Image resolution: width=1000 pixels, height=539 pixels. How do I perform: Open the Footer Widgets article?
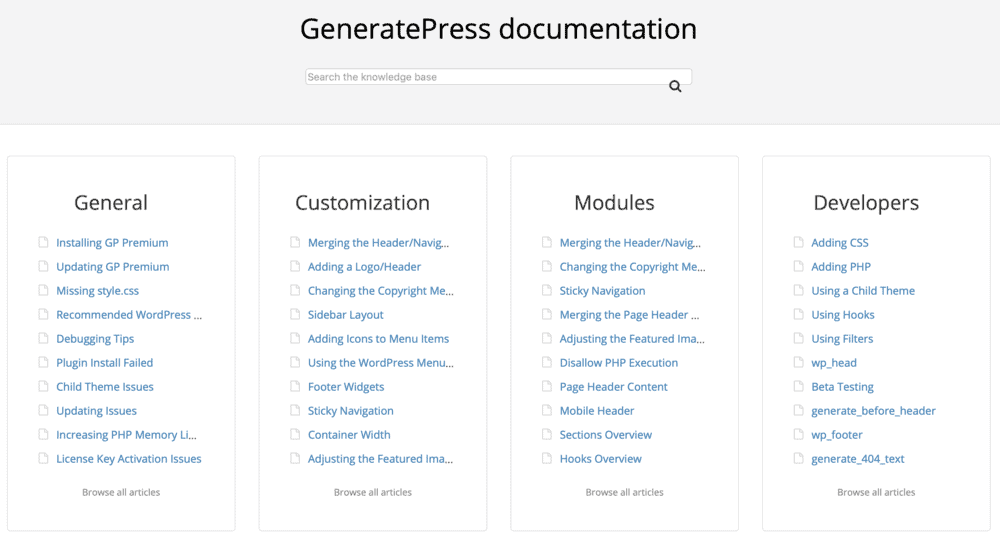click(x=346, y=387)
